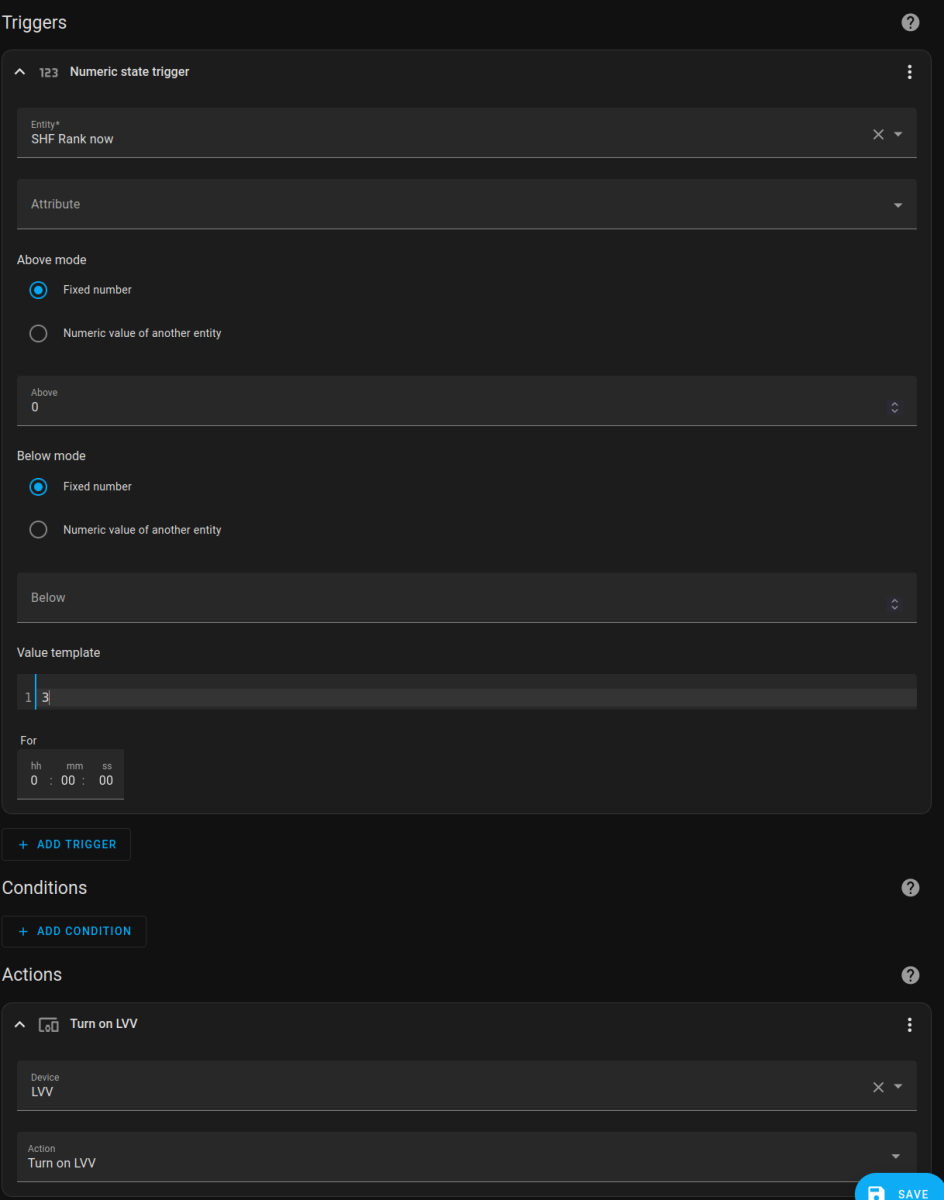Screen dimensions: 944x1200
Task: Open the Triggers help icon
Action: click(909, 22)
